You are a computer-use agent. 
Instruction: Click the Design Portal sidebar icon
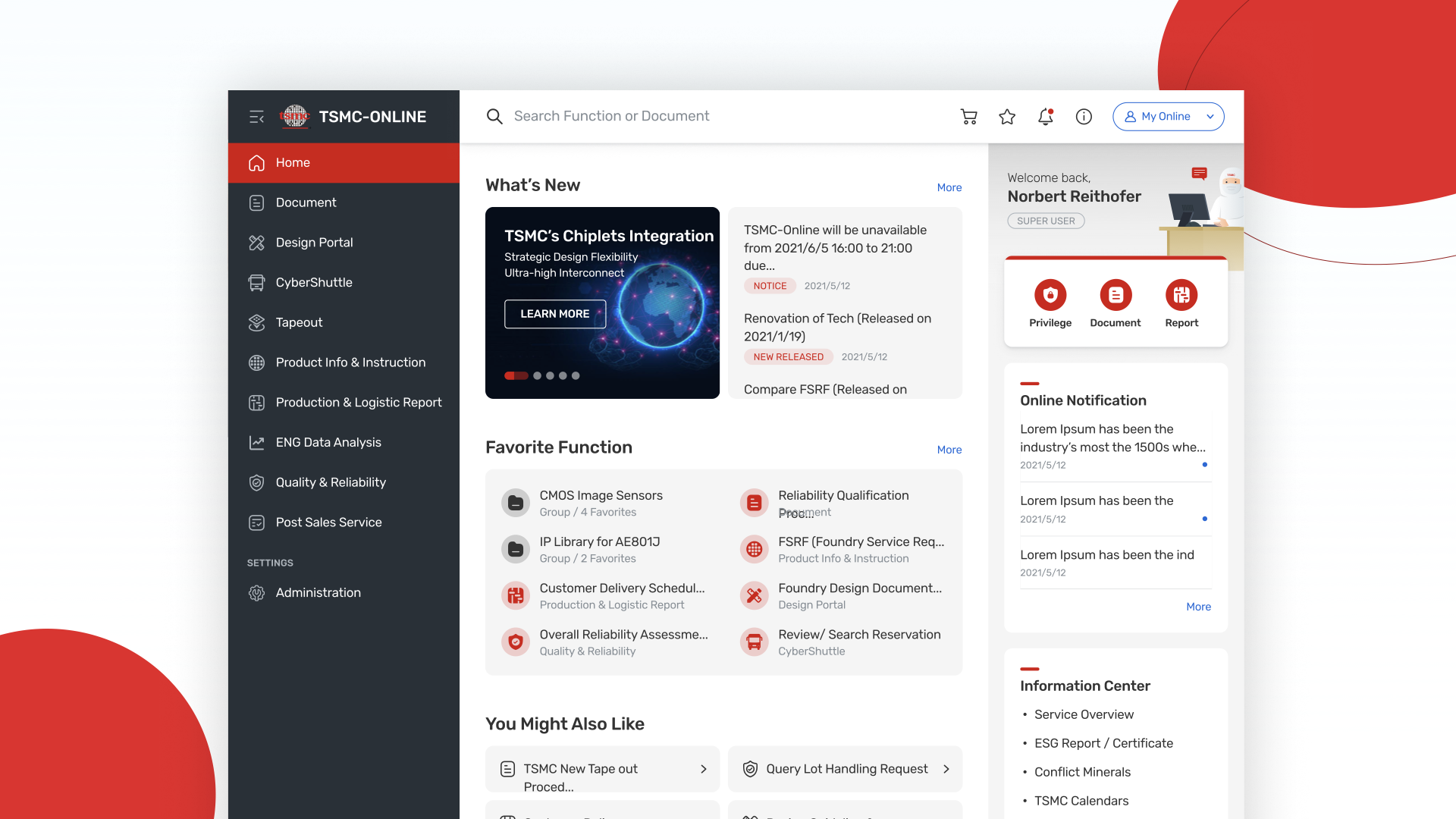tap(256, 243)
